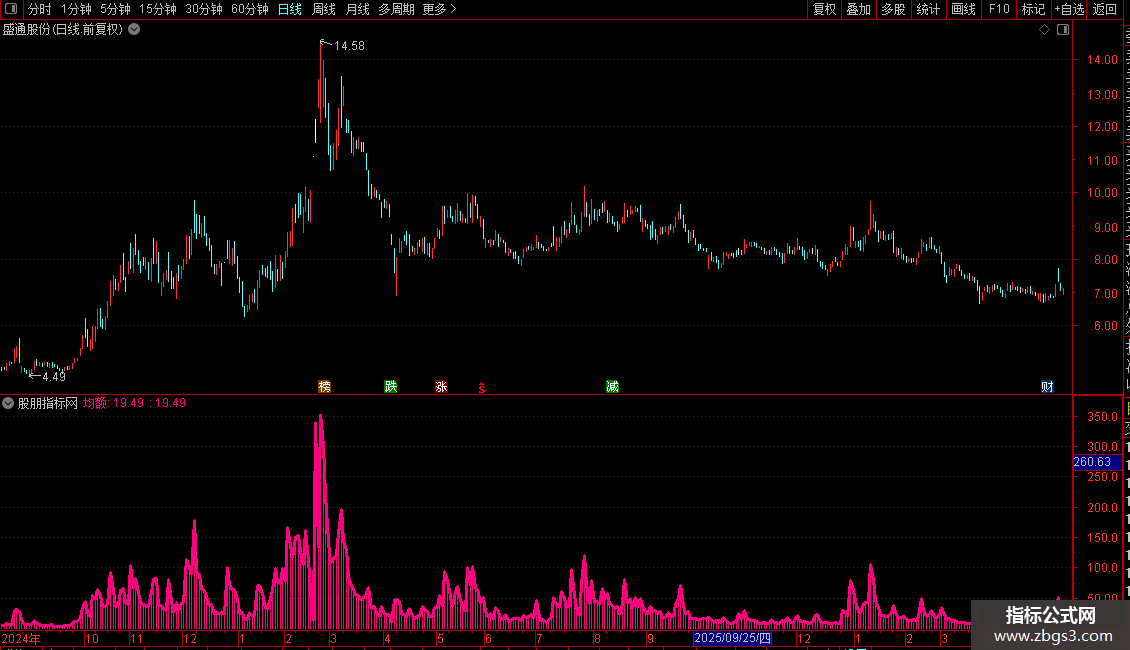Select the 60分钟 period tab
The image size is (1130, 650).
[x=249, y=9]
